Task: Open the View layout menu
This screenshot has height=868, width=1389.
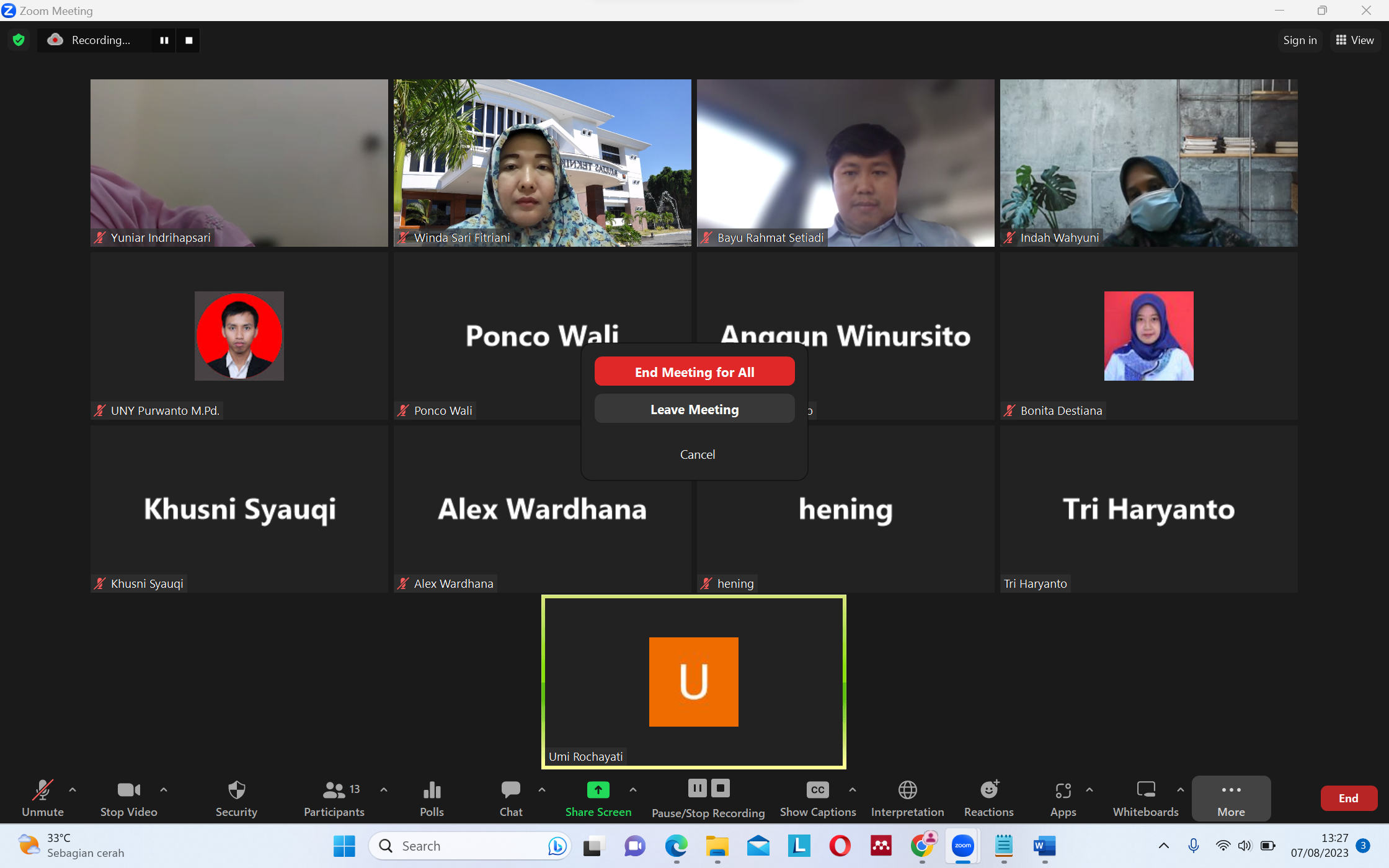Action: click(x=1355, y=40)
